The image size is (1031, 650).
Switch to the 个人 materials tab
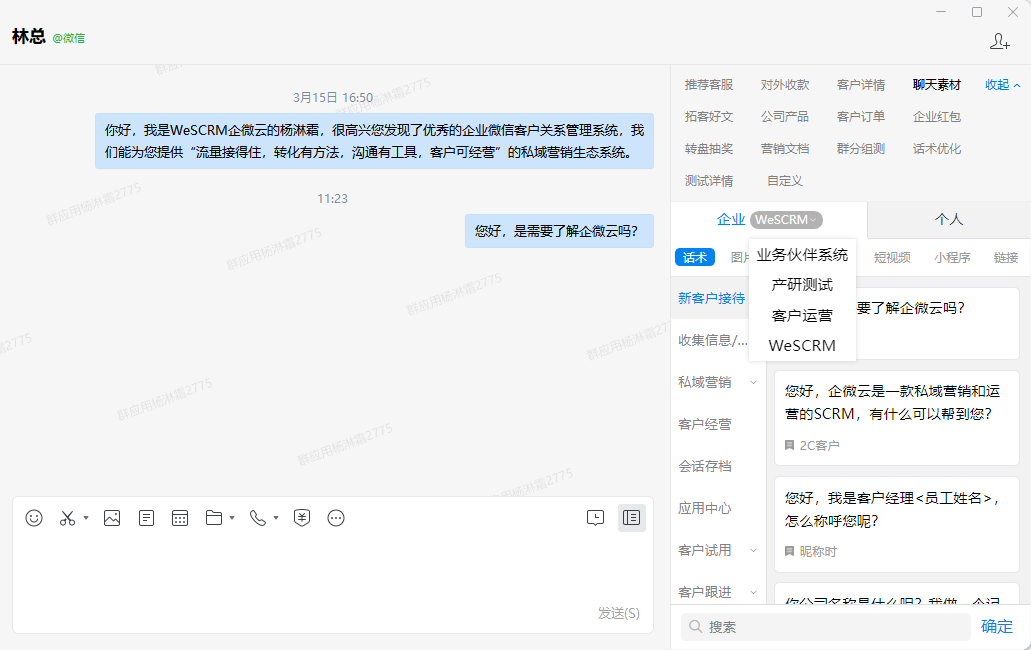click(949, 220)
